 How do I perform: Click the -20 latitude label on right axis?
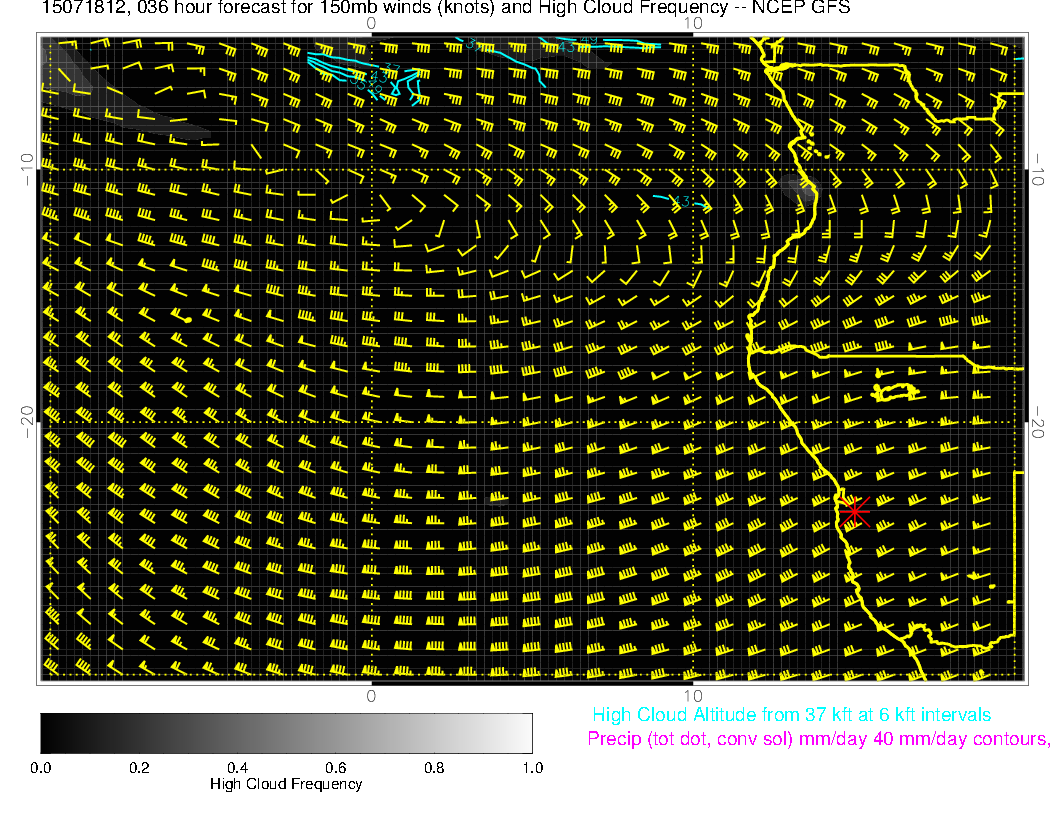(1038, 422)
